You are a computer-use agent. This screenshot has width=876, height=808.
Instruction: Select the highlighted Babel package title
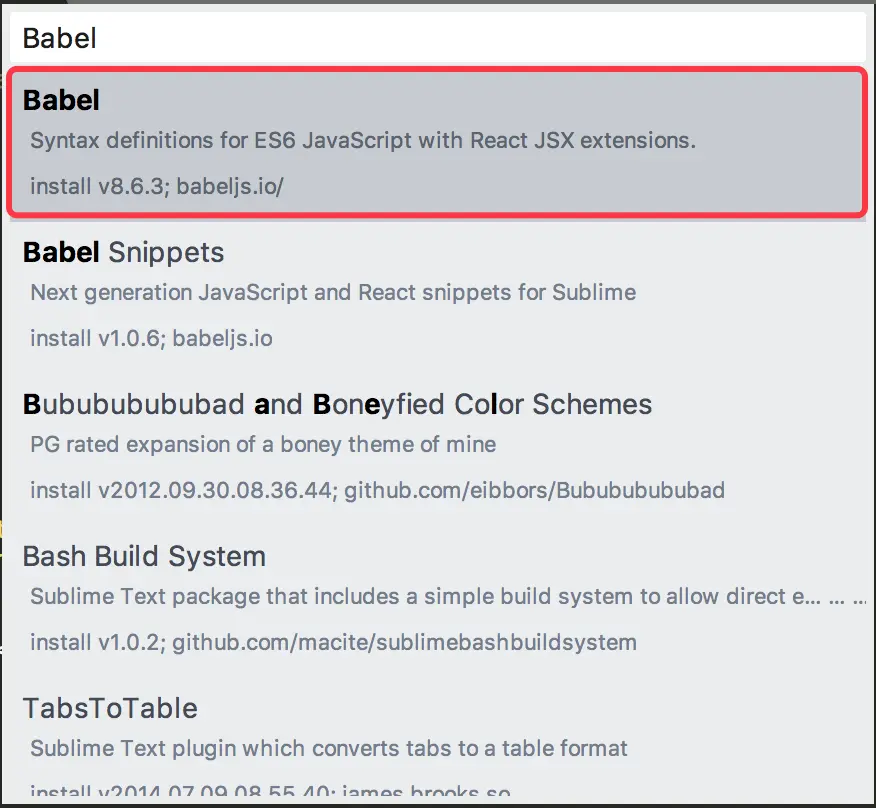click(x=62, y=100)
